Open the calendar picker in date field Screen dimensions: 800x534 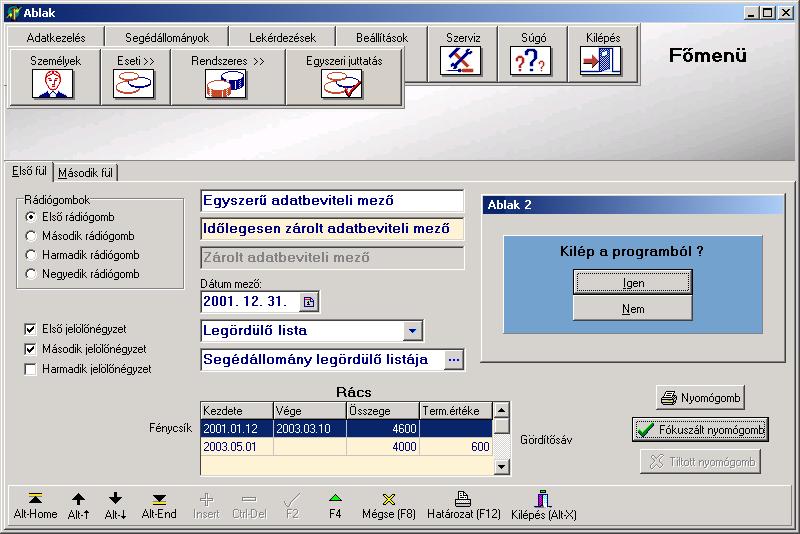(x=309, y=302)
